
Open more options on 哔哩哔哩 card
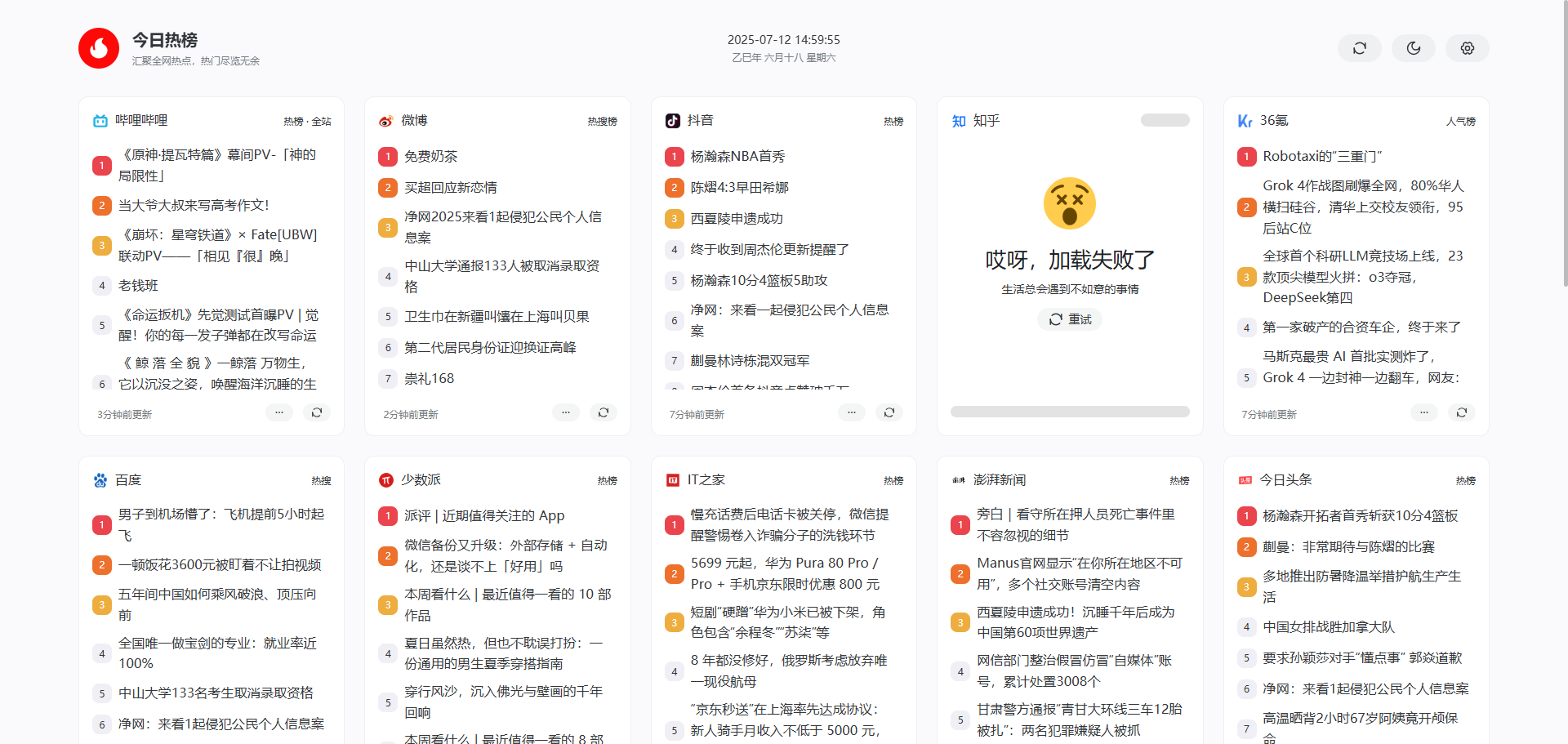(x=279, y=412)
